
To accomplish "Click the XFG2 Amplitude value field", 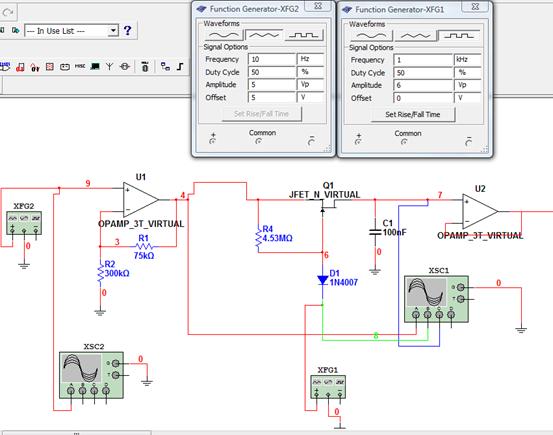I will pyautogui.click(x=272, y=85).
